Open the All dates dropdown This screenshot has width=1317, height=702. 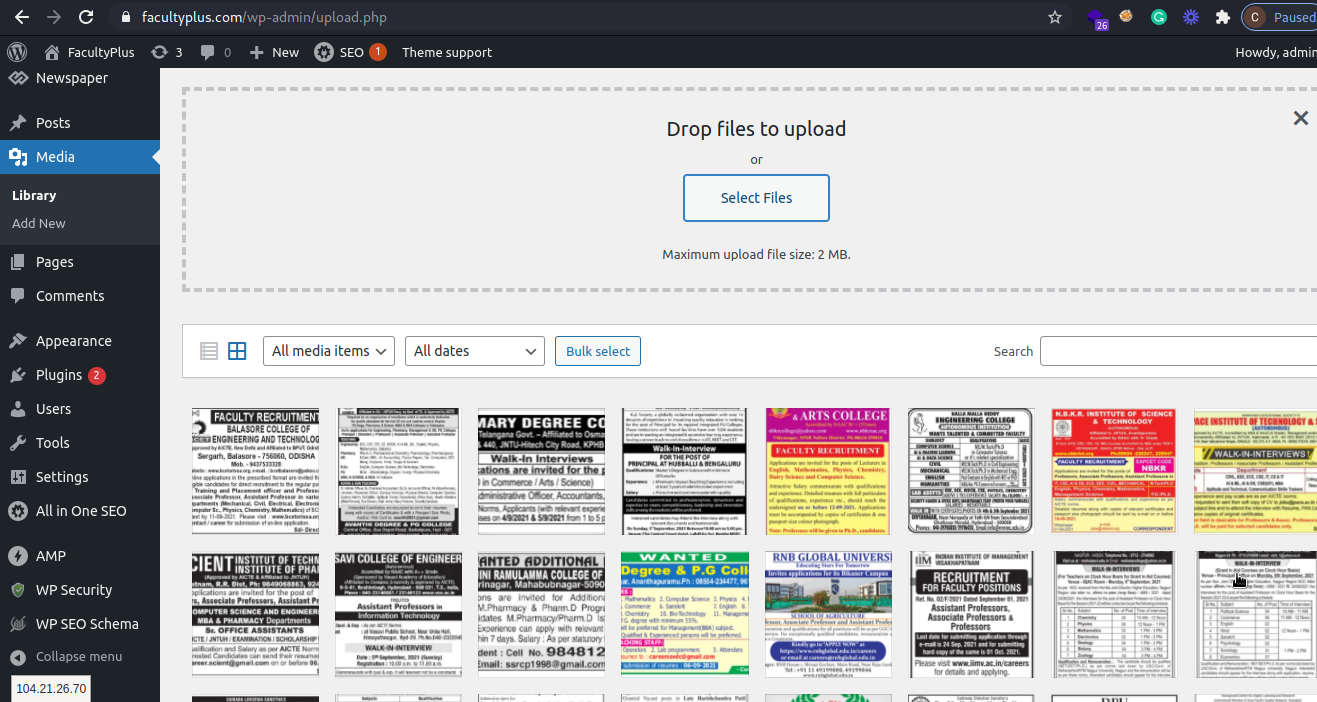(x=475, y=351)
